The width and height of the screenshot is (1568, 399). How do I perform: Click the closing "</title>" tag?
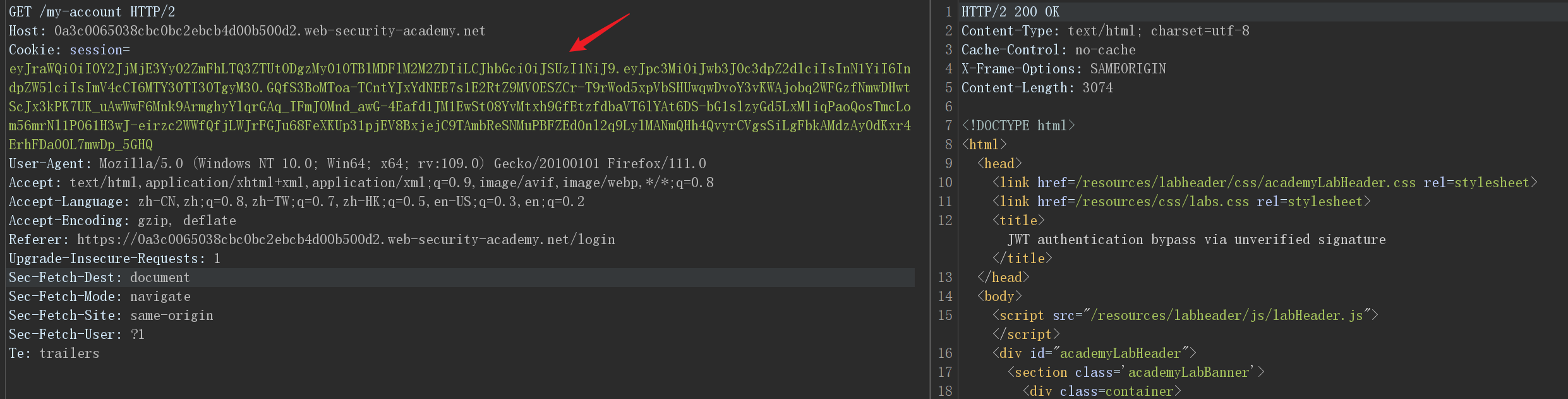click(x=1022, y=258)
